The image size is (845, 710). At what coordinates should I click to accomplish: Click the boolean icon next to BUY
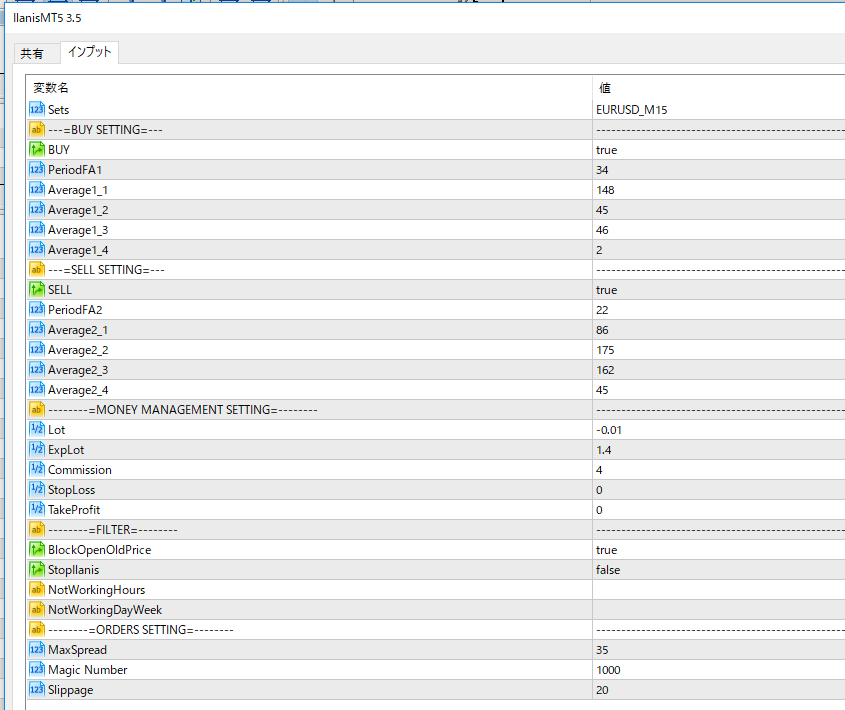pyautogui.click(x=37, y=149)
